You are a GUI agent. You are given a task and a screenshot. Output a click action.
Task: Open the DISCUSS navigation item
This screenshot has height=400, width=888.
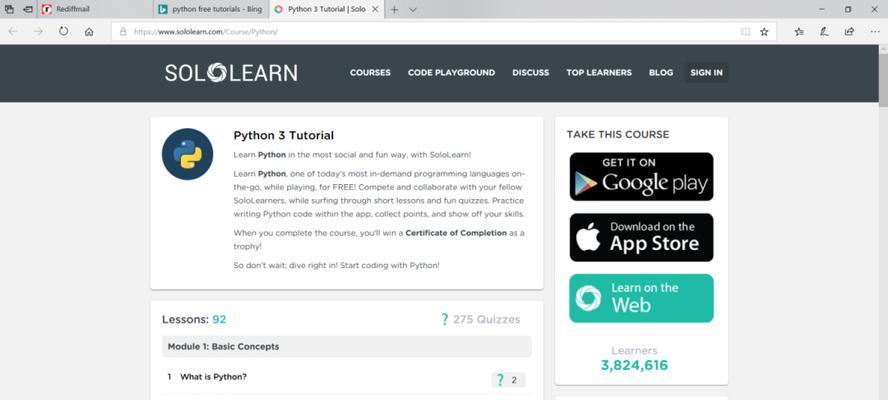531,73
